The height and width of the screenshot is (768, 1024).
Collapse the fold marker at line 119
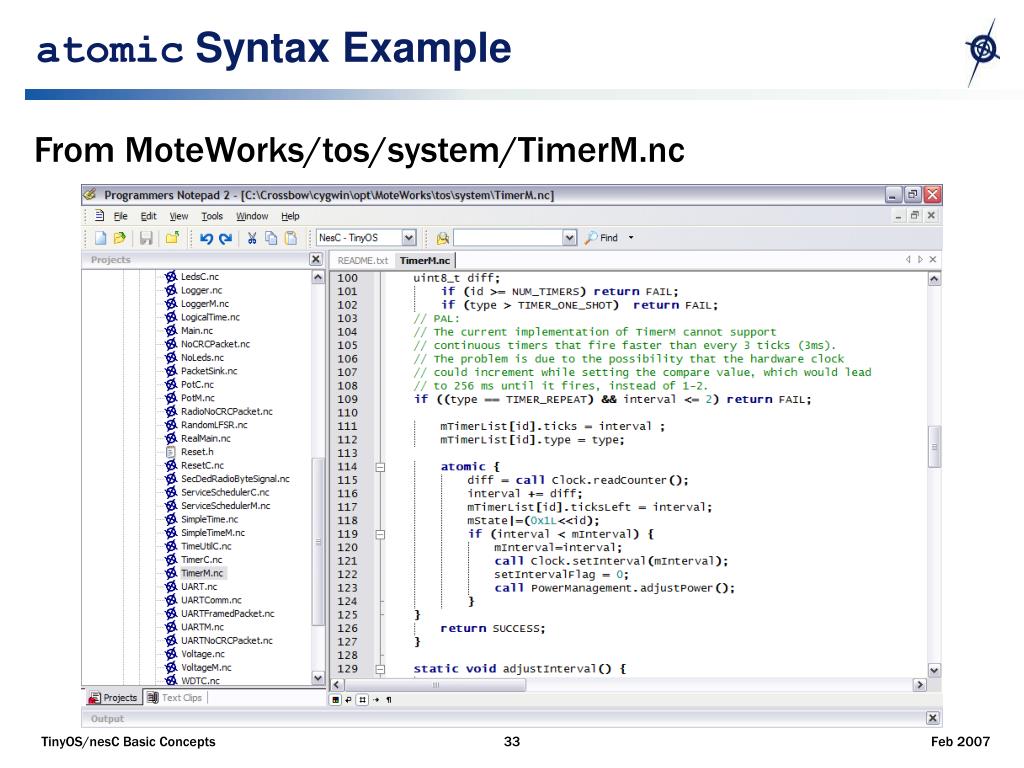(380, 534)
